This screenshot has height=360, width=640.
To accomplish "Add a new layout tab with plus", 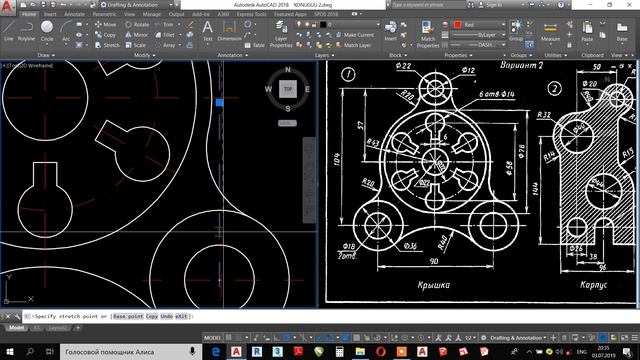I will [78, 328].
